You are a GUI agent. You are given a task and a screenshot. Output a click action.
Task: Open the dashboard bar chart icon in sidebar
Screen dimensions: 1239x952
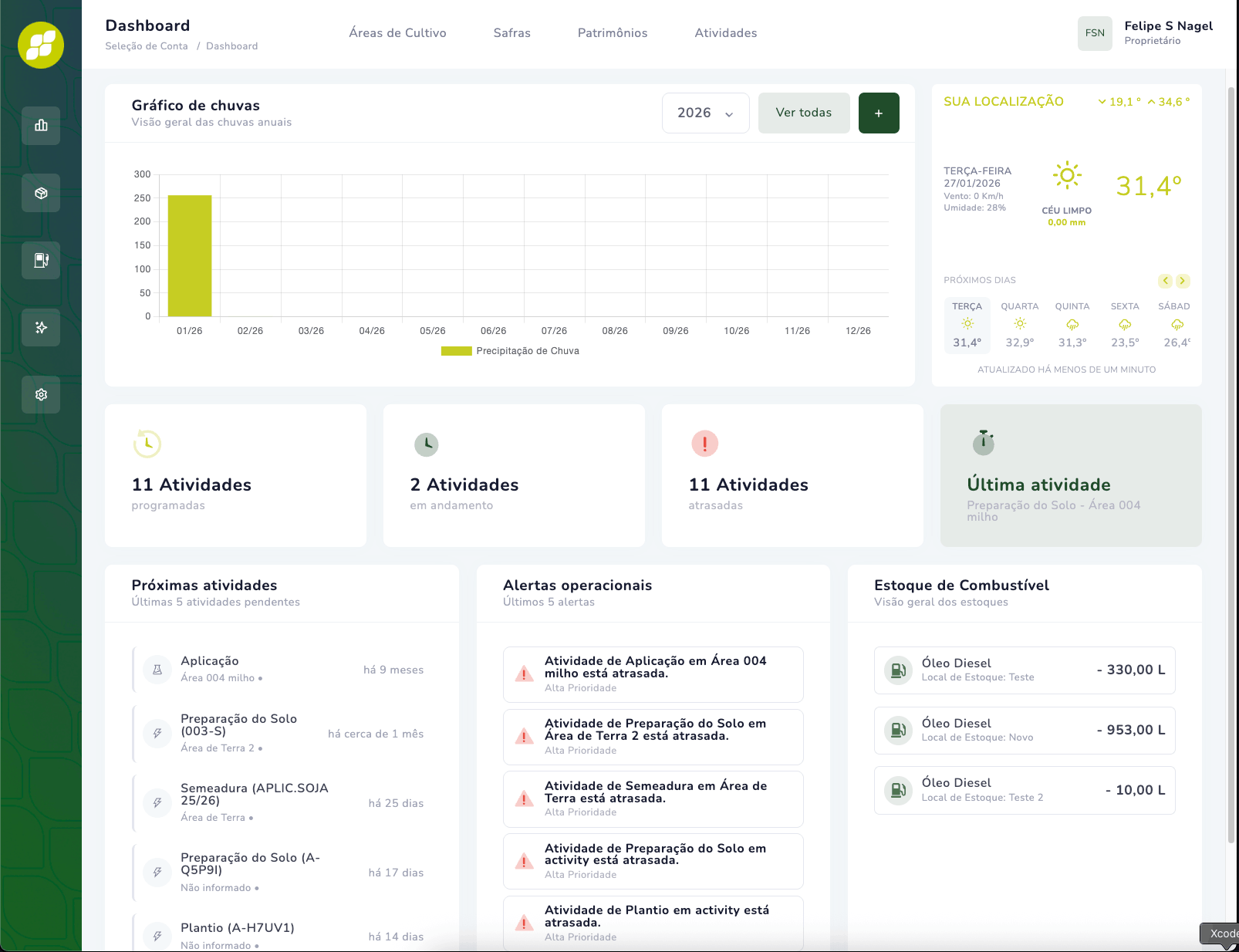point(40,126)
